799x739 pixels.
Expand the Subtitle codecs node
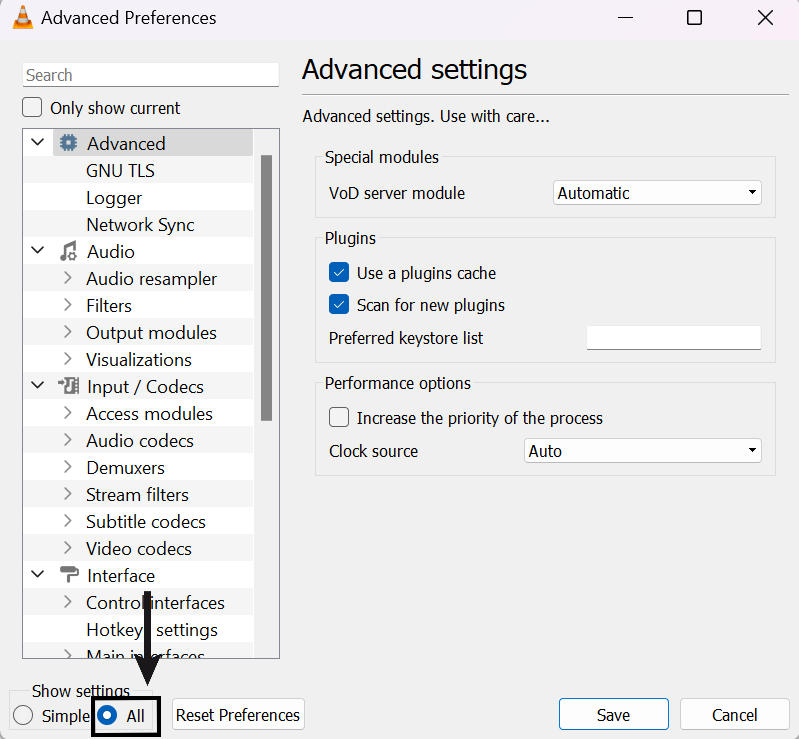point(68,521)
